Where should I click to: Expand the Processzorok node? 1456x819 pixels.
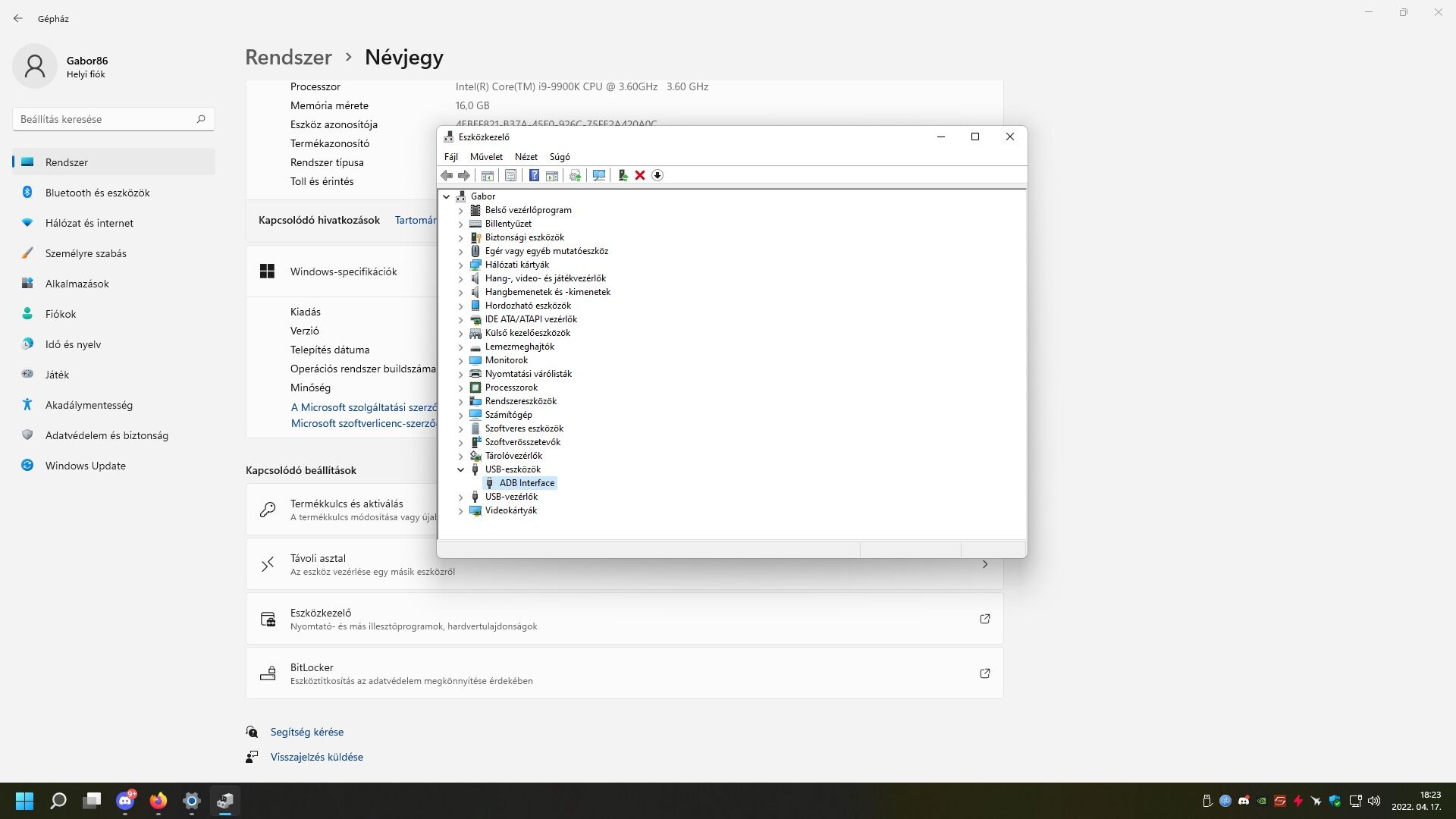point(460,388)
